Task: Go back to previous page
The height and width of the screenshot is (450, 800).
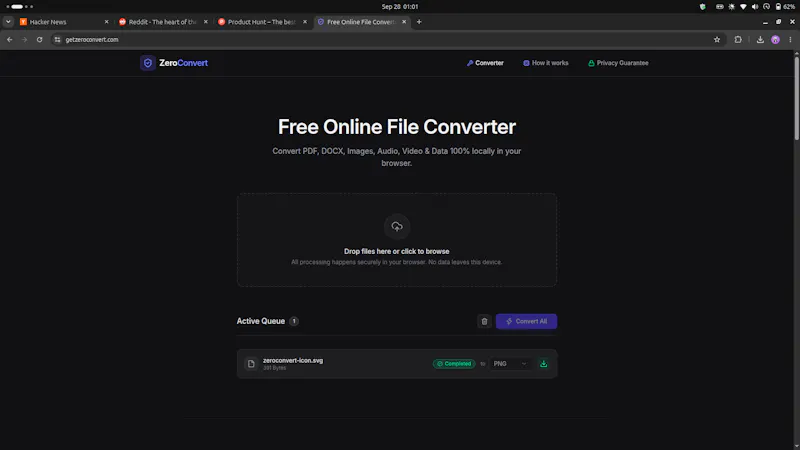Action: pyautogui.click(x=10, y=39)
